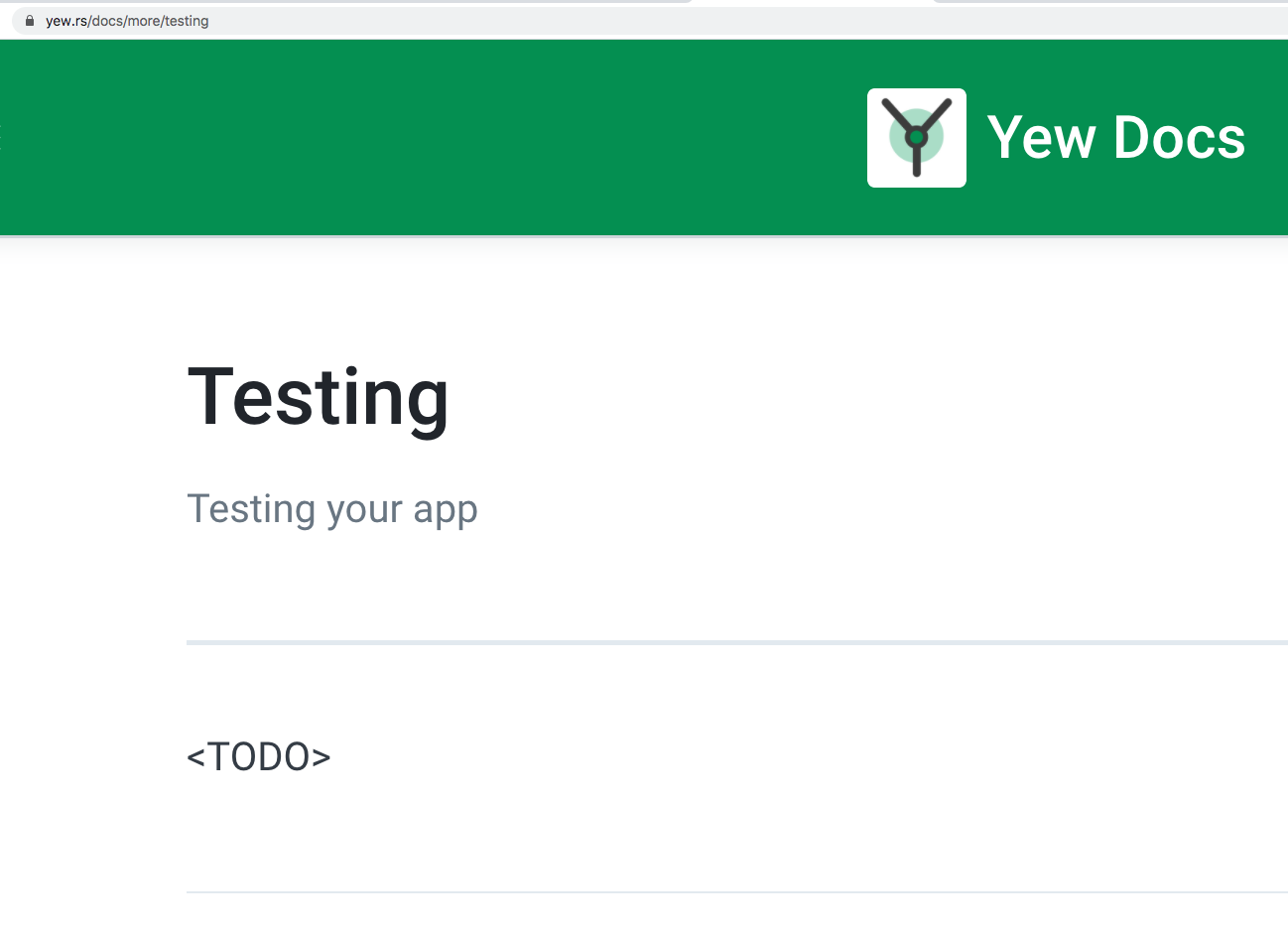The height and width of the screenshot is (936, 1288).
Task: Click the green dot in Yew logo
Action: click(917, 136)
